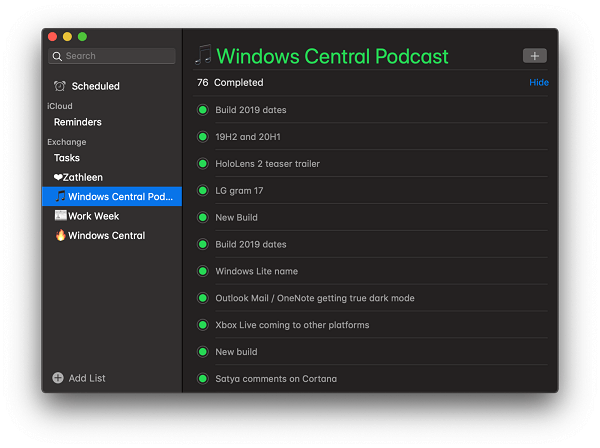Uncheck "HoloLens 2 teaser trailer" reminder
Screen dimensions: 600x448
203,164
